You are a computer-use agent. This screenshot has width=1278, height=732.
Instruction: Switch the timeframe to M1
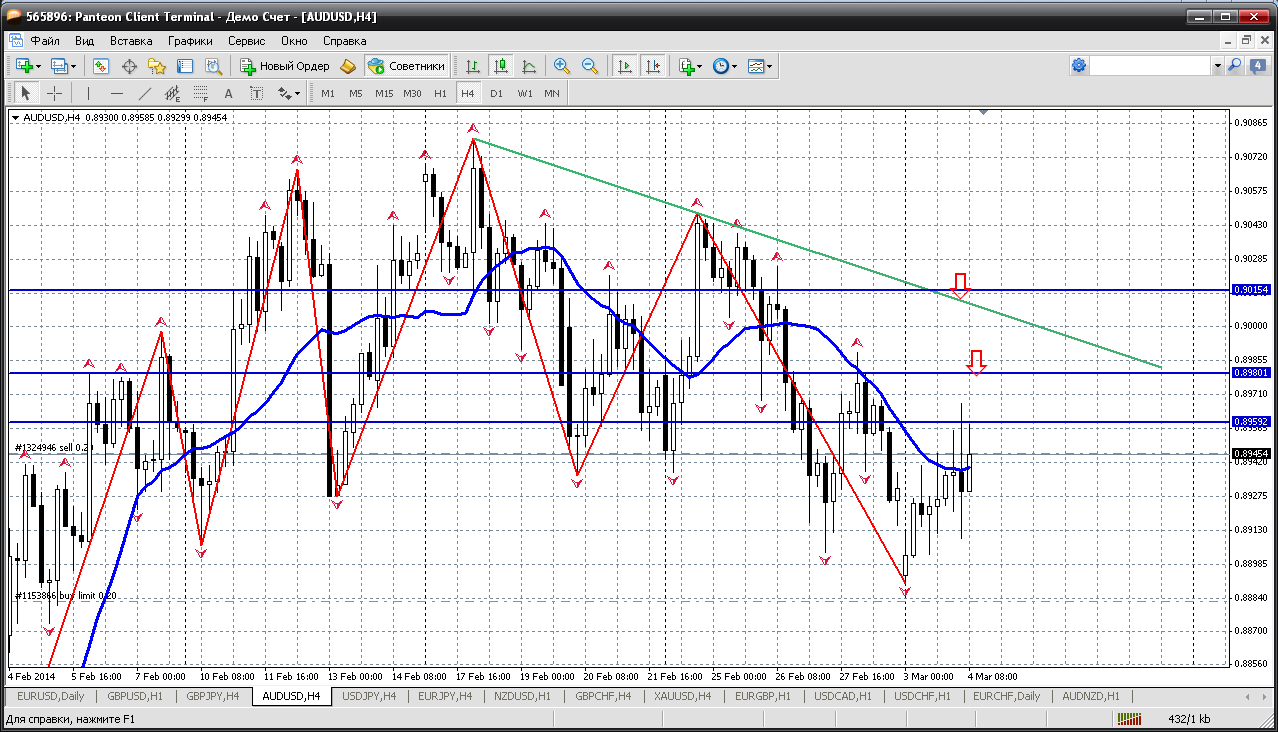click(x=328, y=93)
